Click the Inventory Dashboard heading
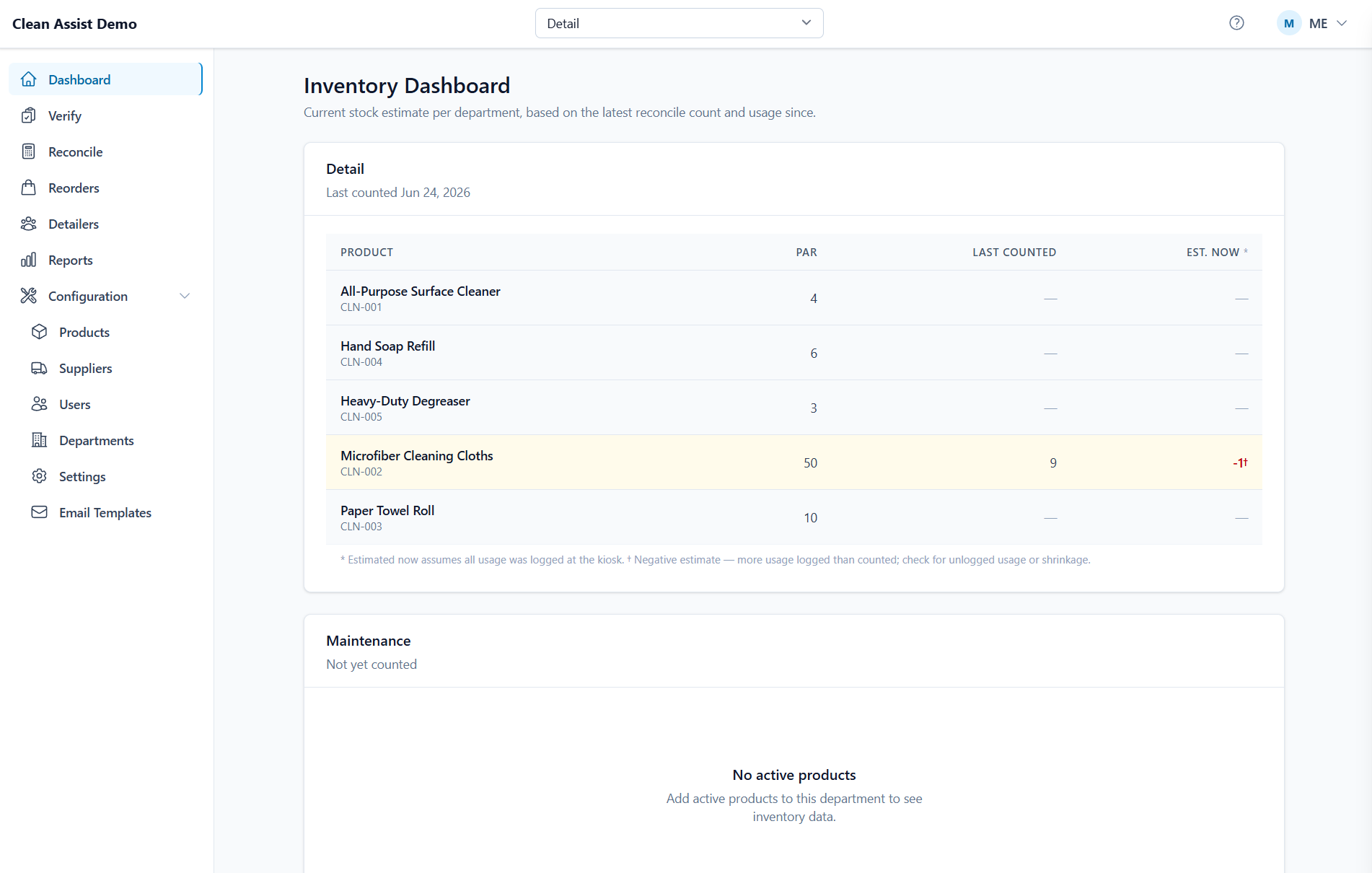The image size is (1372, 873). pyautogui.click(x=407, y=86)
